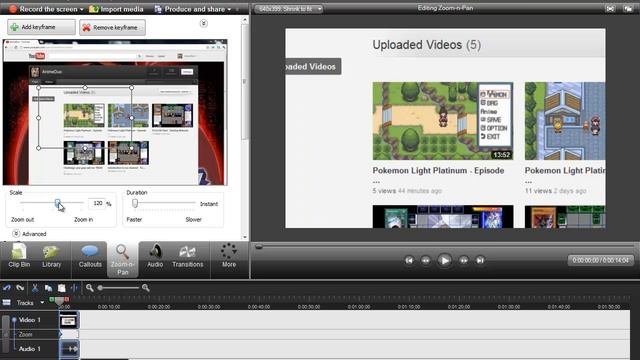Click the Undo icon in timeline toolbar
The width and height of the screenshot is (640, 360).
(7, 288)
